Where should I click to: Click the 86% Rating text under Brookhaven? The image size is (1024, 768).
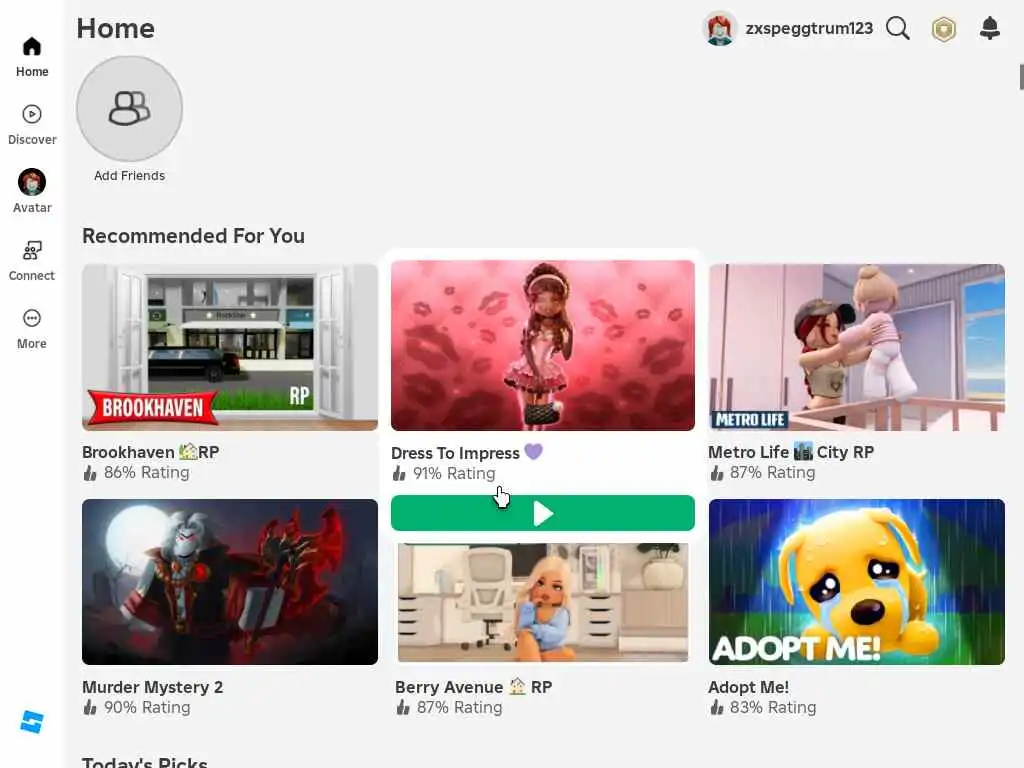point(146,472)
